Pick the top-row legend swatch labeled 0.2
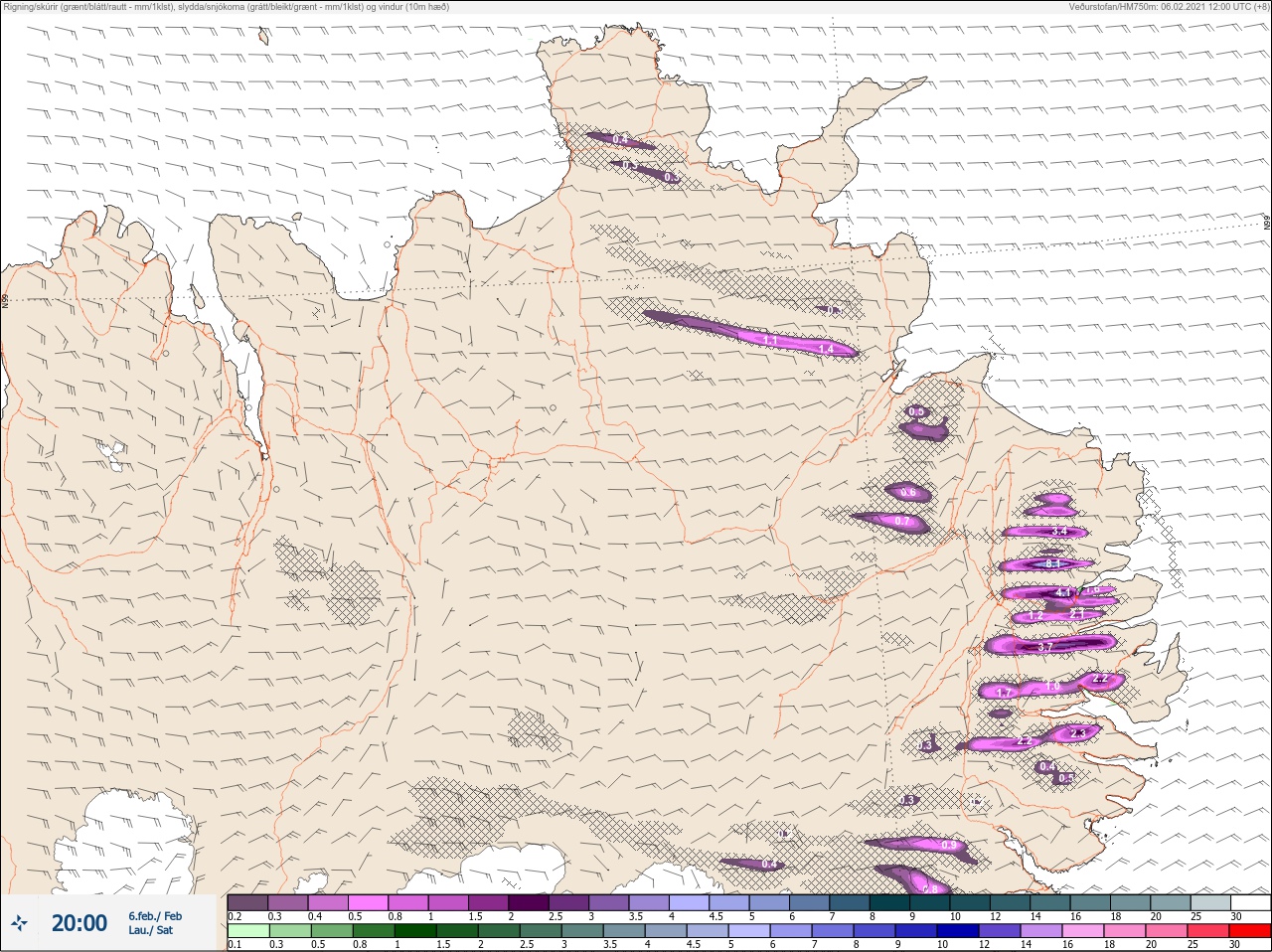Screen dimensions: 1272x952 point(247,902)
